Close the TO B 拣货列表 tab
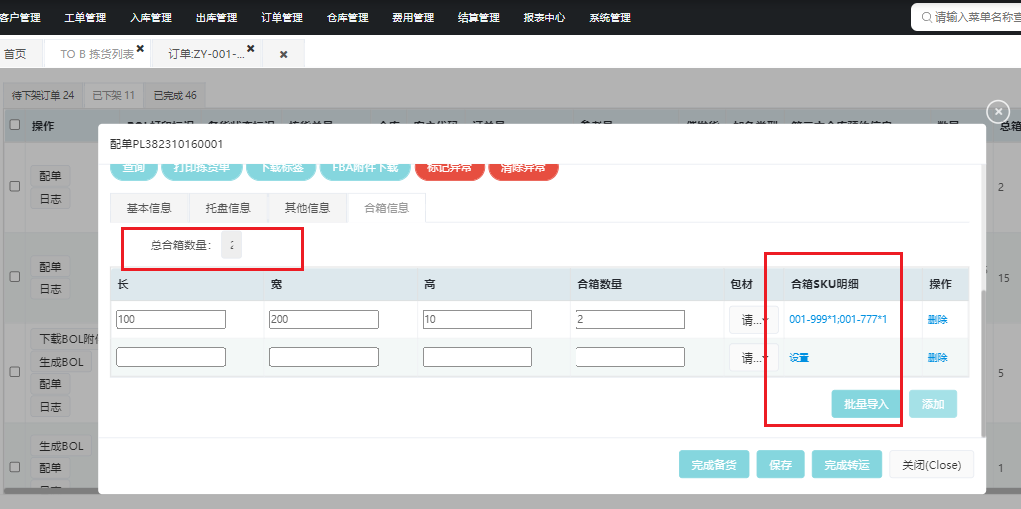 tap(140, 48)
